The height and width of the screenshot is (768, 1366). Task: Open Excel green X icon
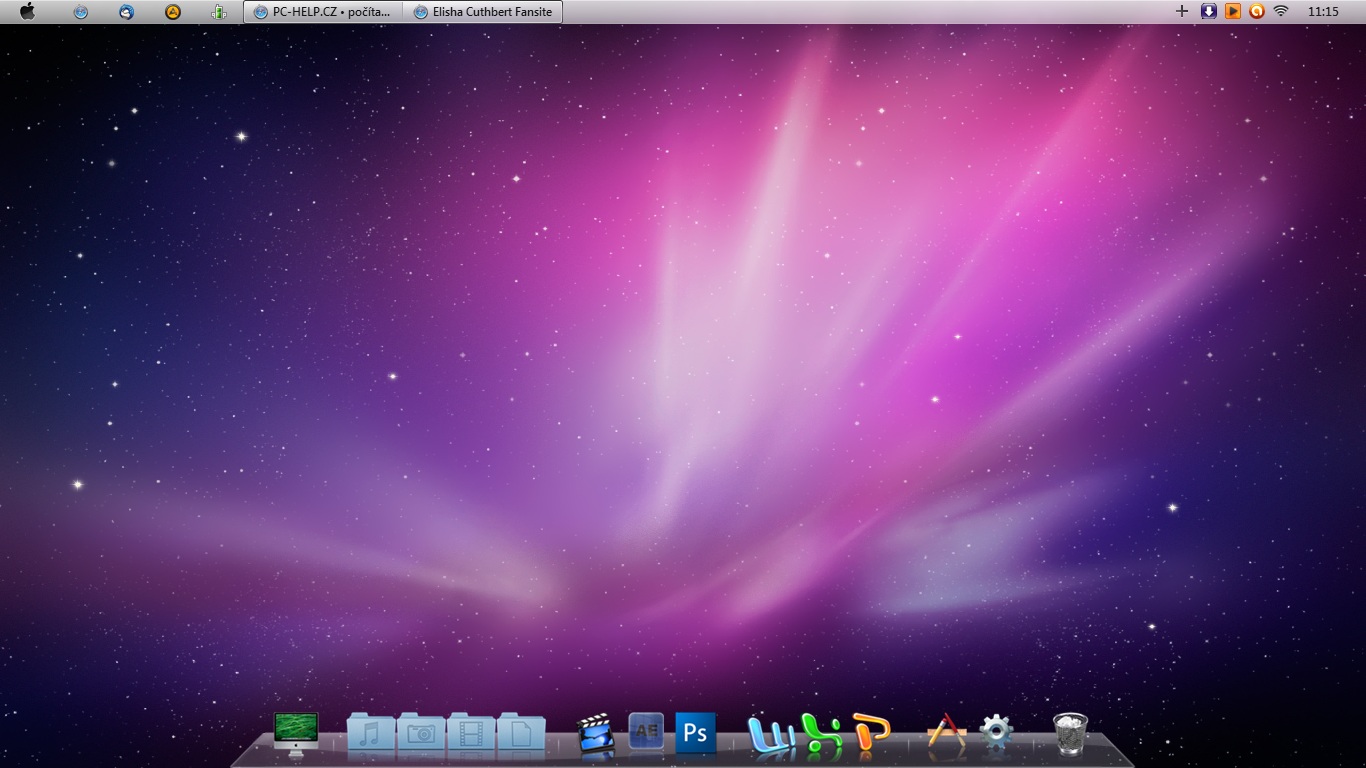click(x=821, y=736)
